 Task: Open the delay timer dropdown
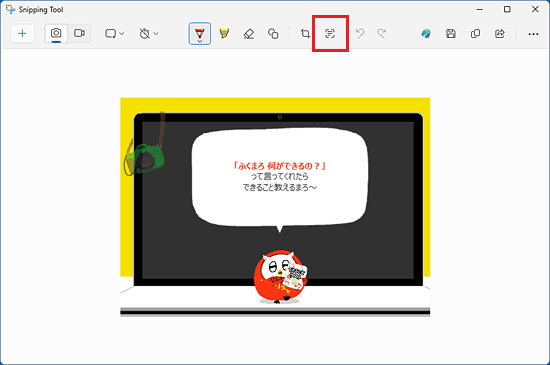[149, 34]
